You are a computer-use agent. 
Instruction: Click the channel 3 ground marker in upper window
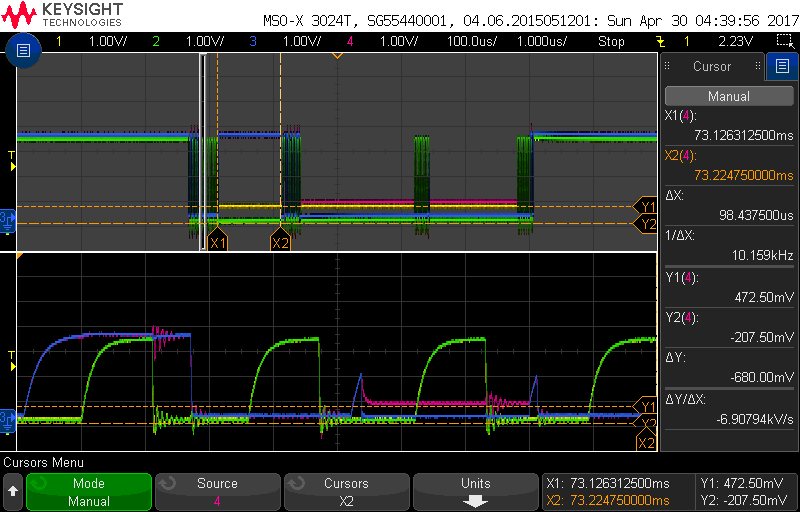(8, 220)
